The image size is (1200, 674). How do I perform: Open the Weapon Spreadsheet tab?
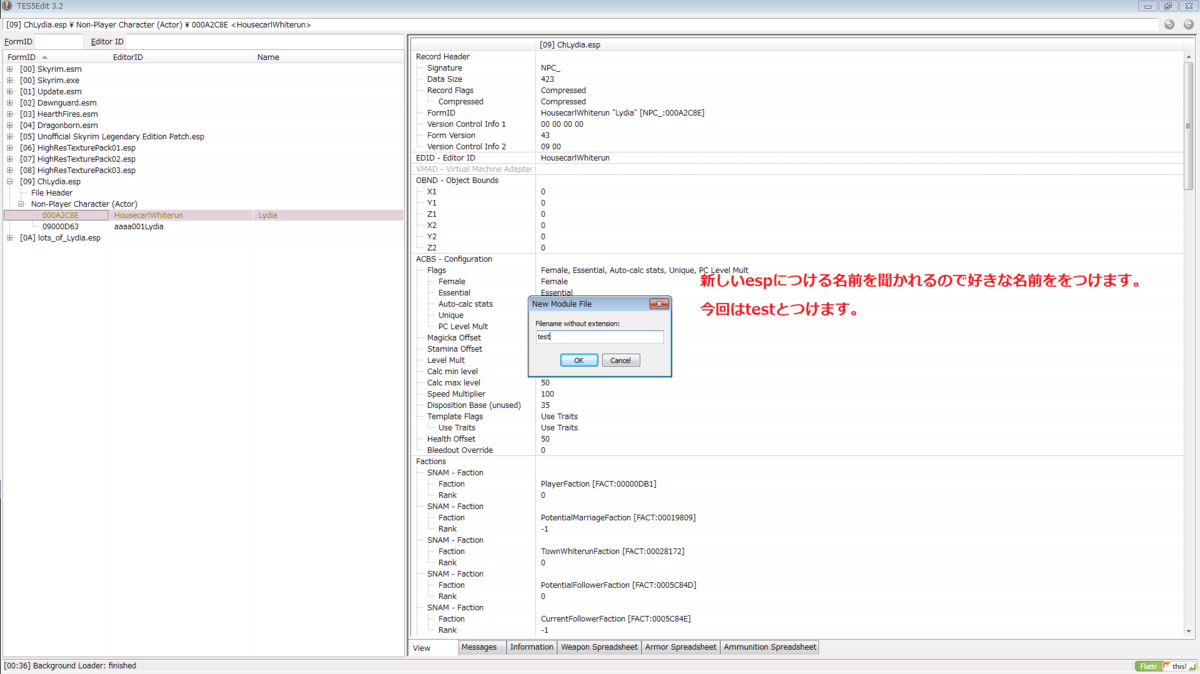tap(598, 647)
